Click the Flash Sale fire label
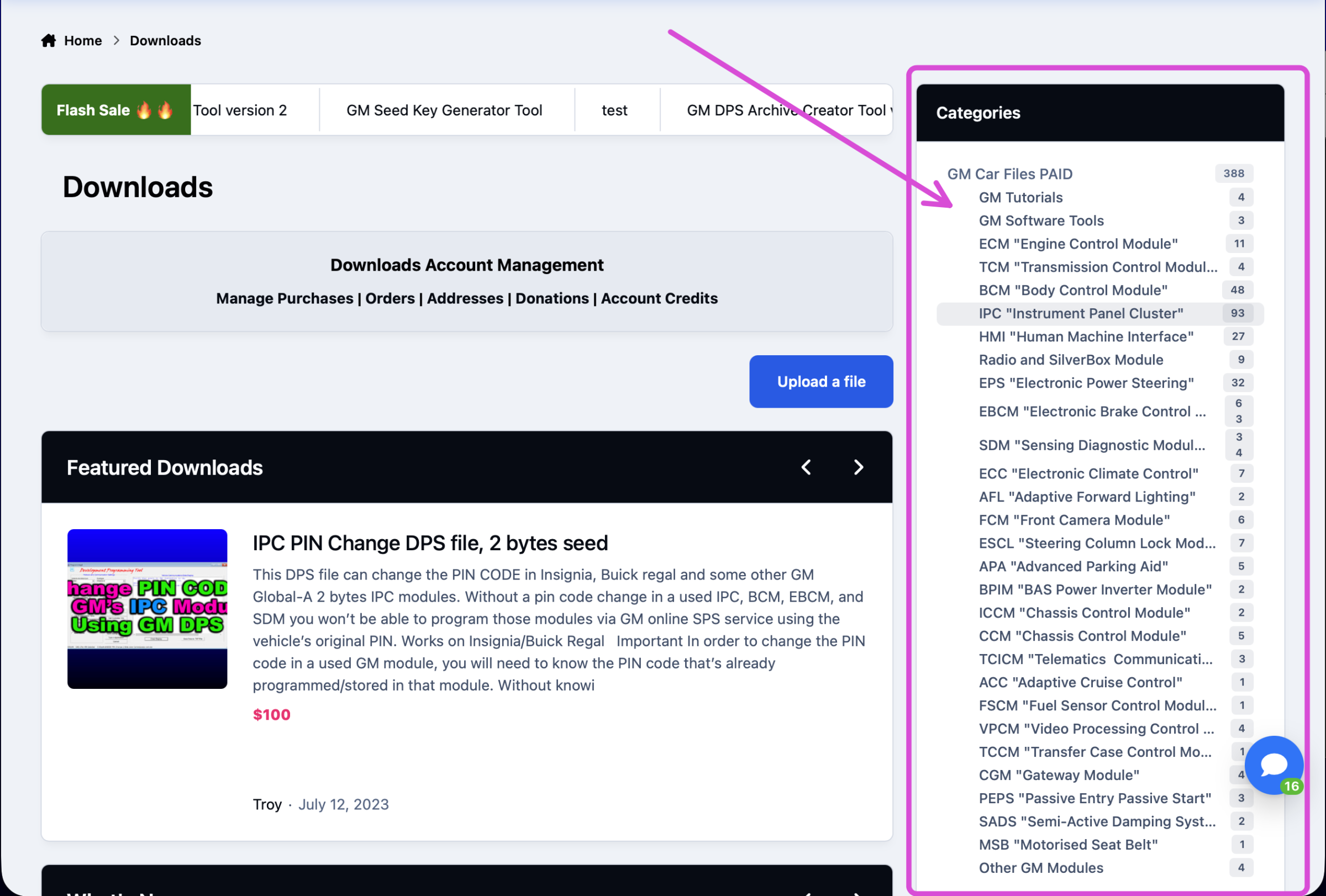The image size is (1326, 896). point(116,110)
